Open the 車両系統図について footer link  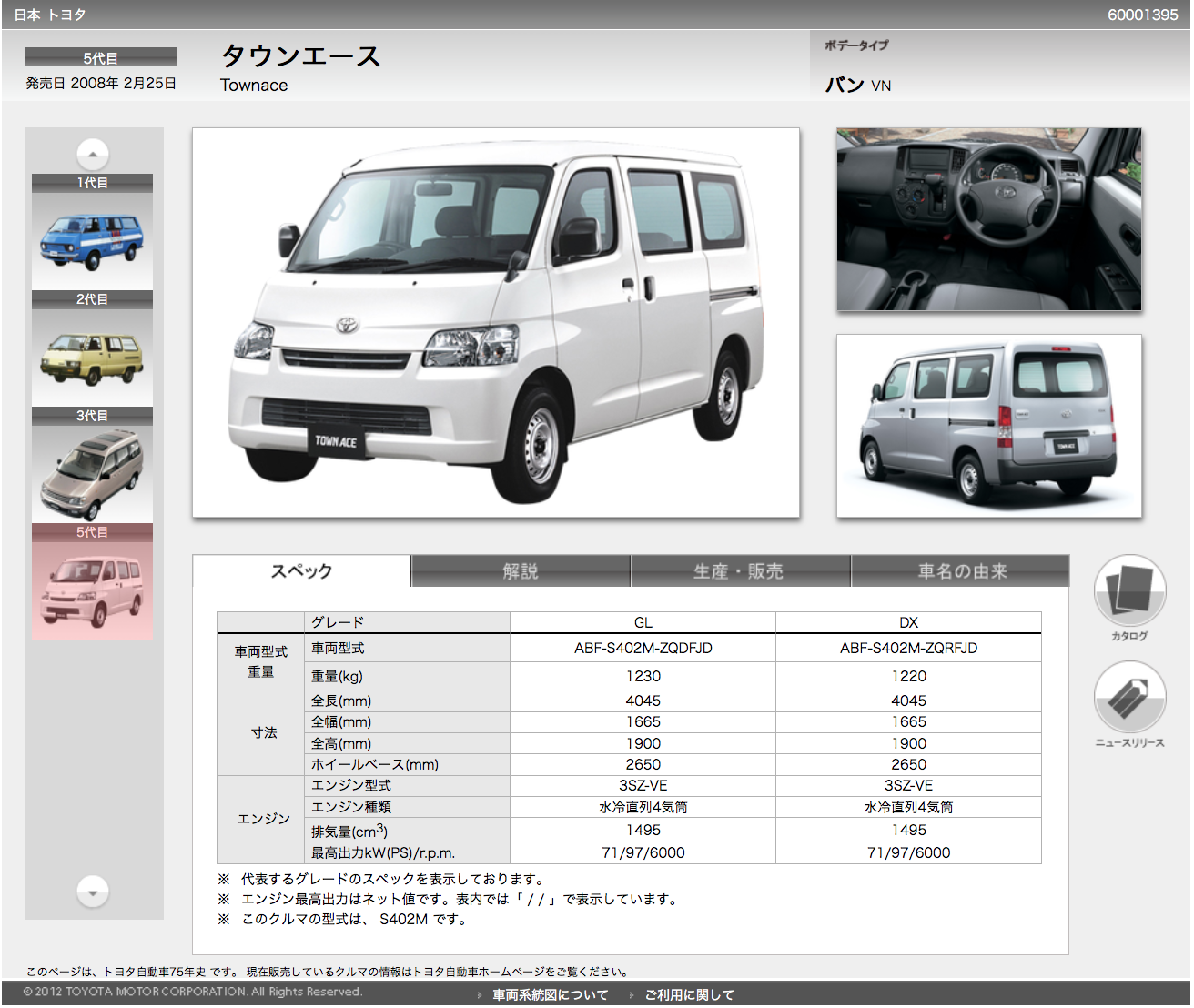(551, 995)
